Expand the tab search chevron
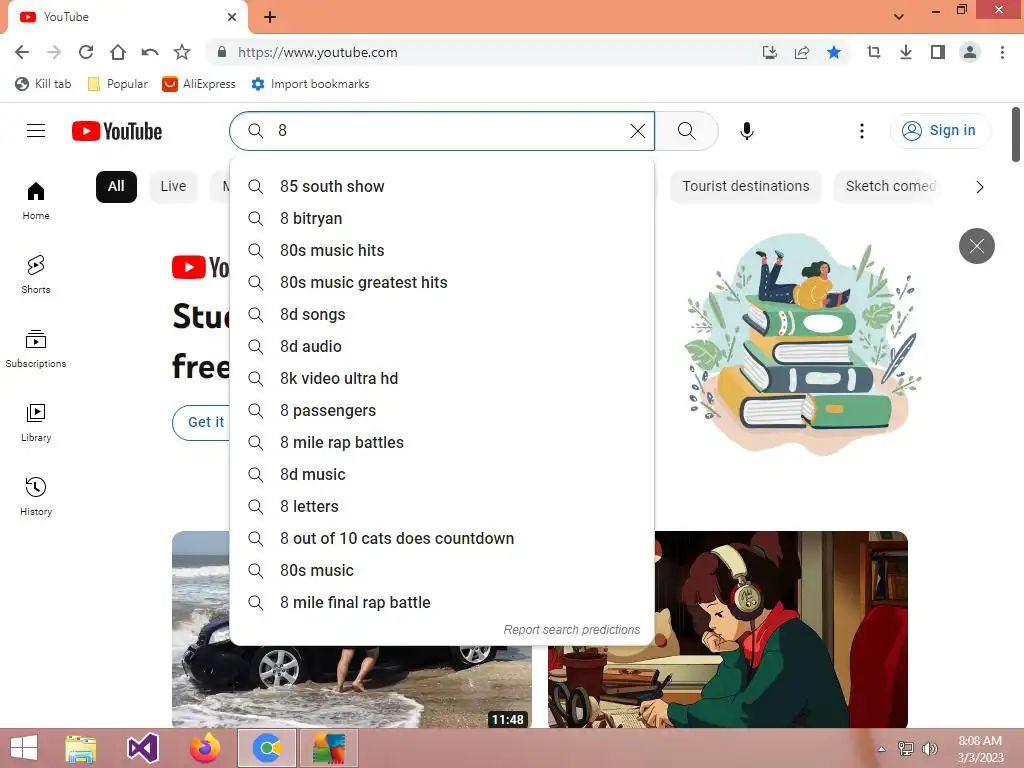The image size is (1024, 768). pyautogui.click(x=899, y=16)
